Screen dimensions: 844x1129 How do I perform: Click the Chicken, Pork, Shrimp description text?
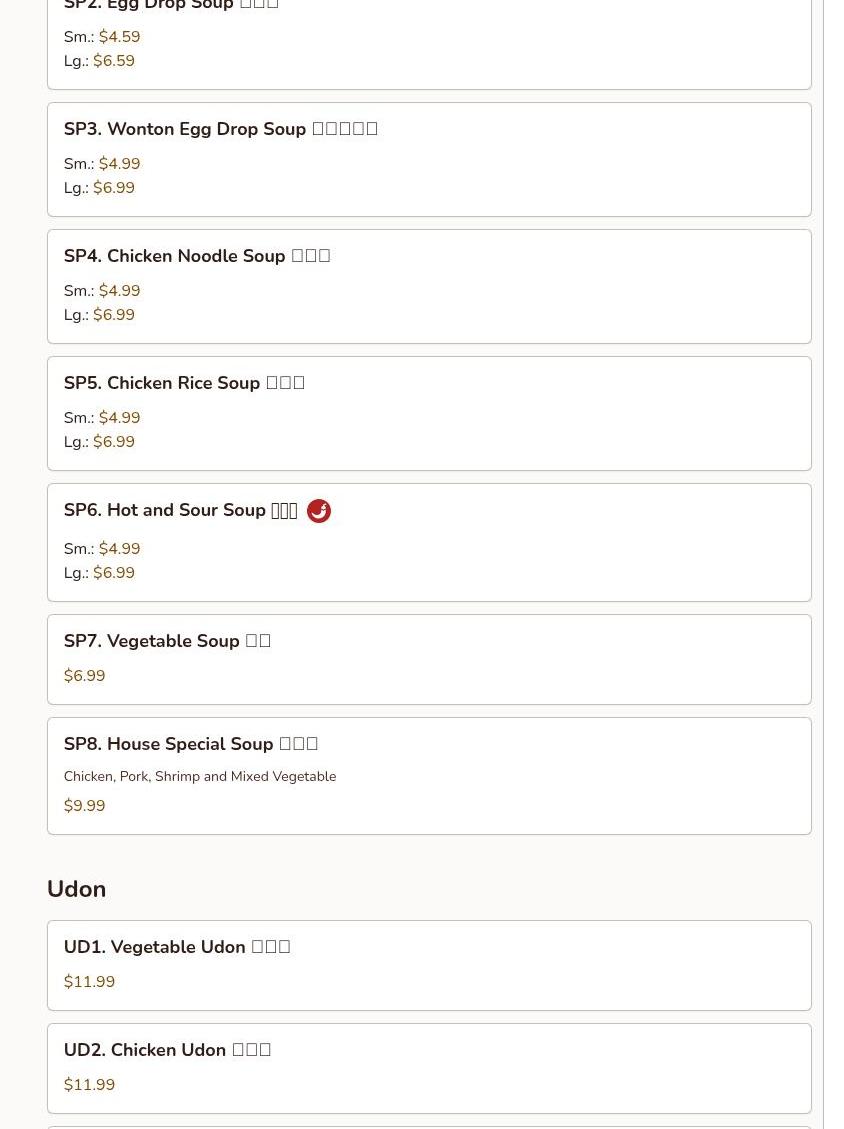200,777
